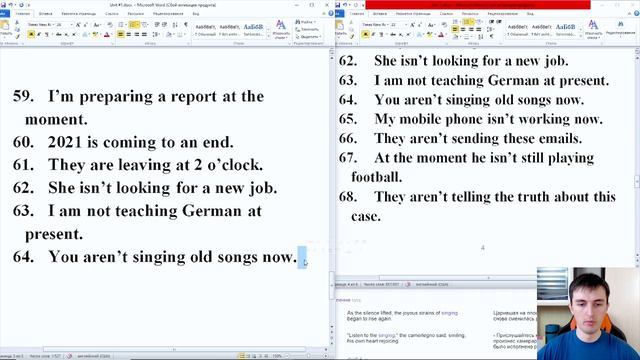Click spell check icon in left status bar
The height and width of the screenshot is (360, 640).
point(69,356)
